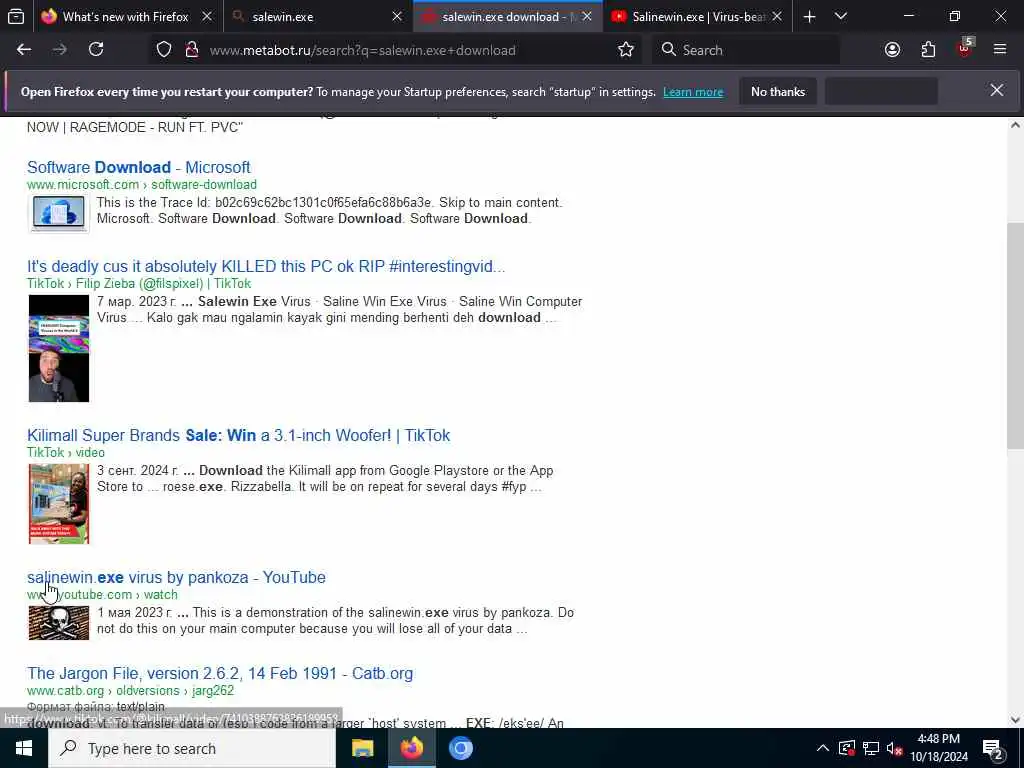Open the KILLED this PC TikTok result

click(x=266, y=266)
